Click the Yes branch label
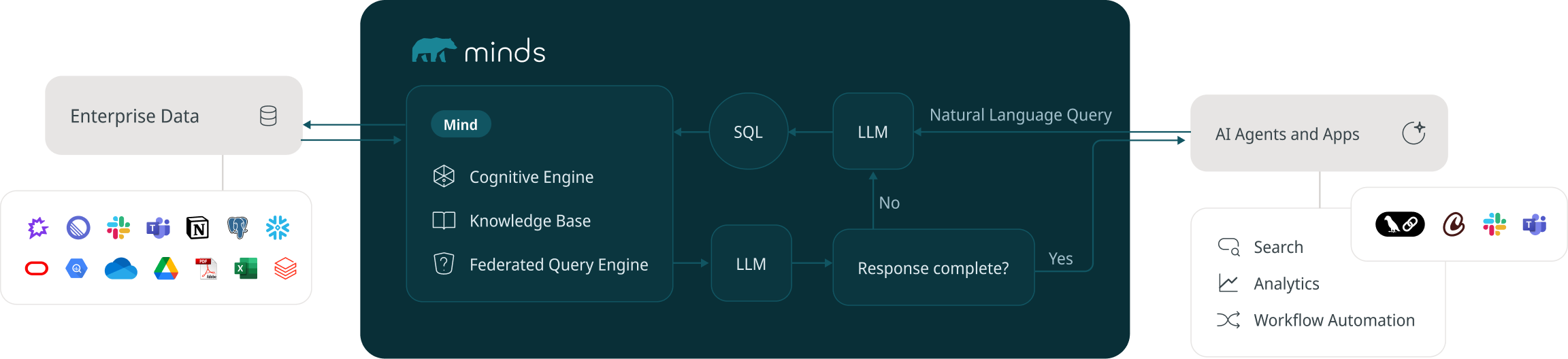The height and width of the screenshot is (359, 1568). point(1061,258)
